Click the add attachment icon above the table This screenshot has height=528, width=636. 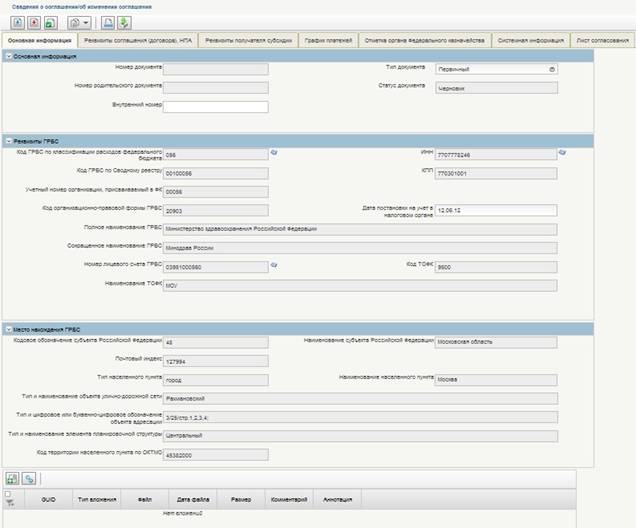pos(12,479)
